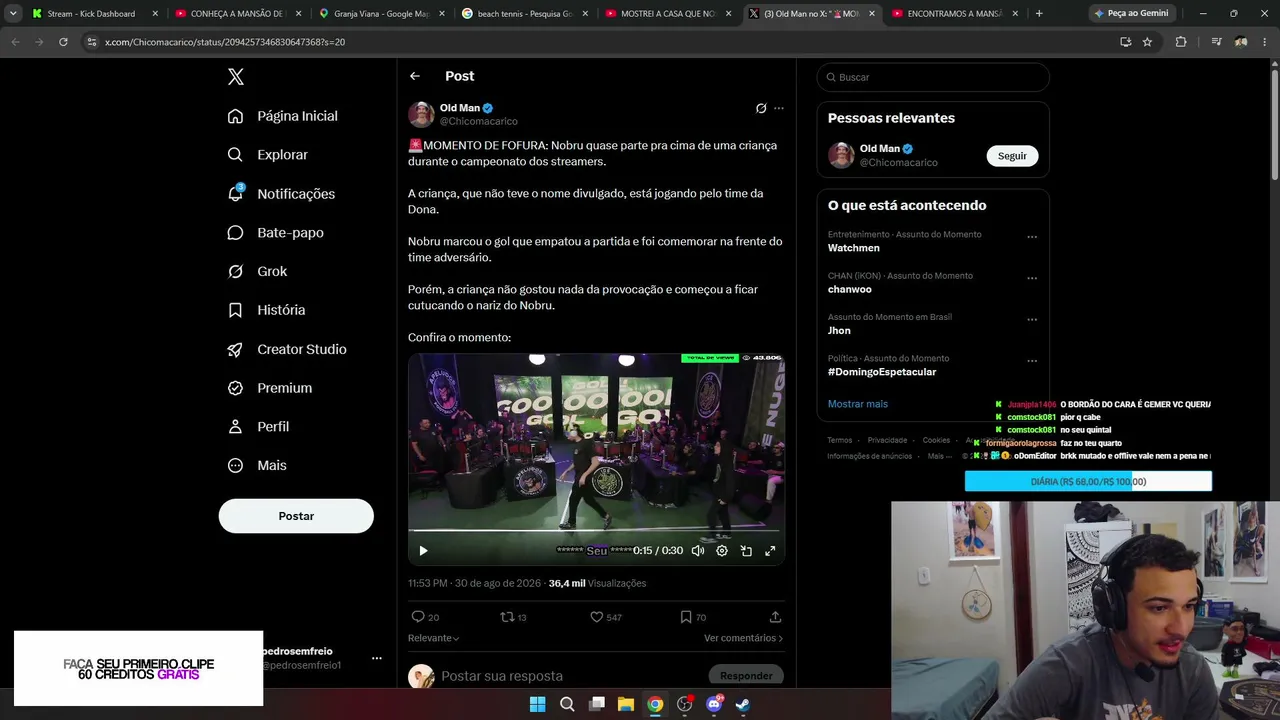Click the X logo in the sidebar
1280x720 pixels.
click(x=235, y=77)
